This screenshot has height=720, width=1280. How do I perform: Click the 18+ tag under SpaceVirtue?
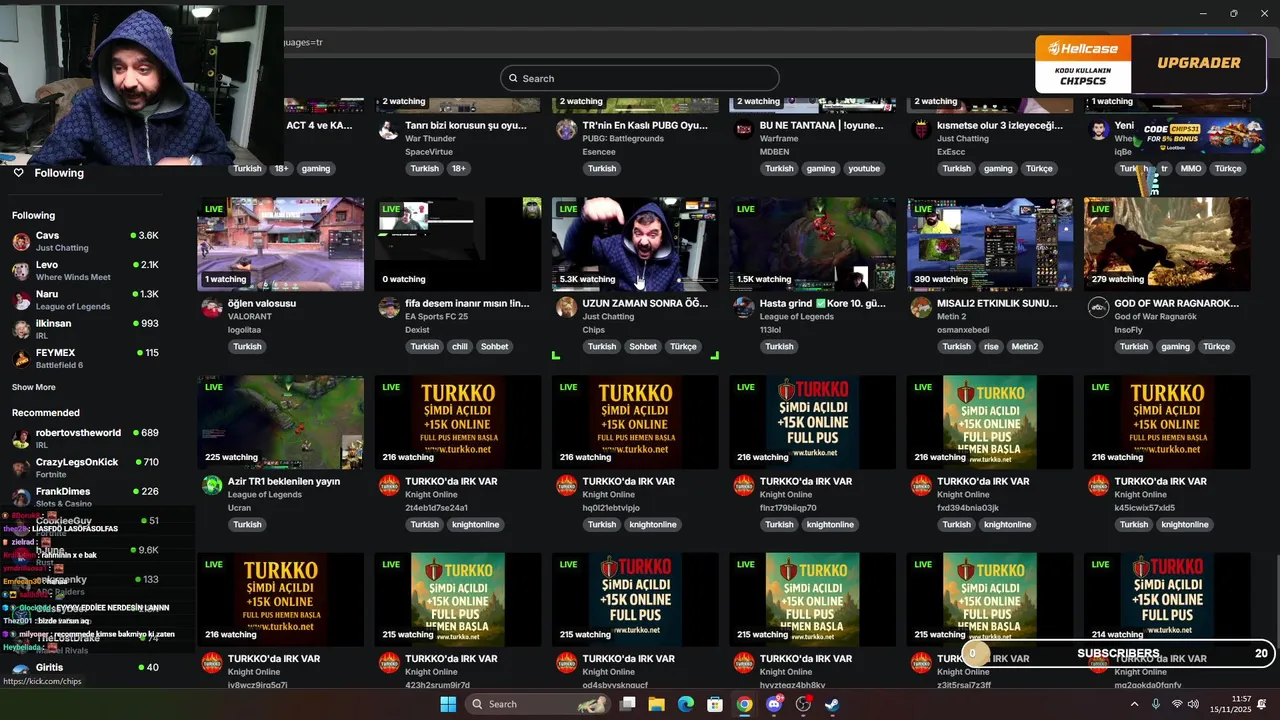point(458,169)
